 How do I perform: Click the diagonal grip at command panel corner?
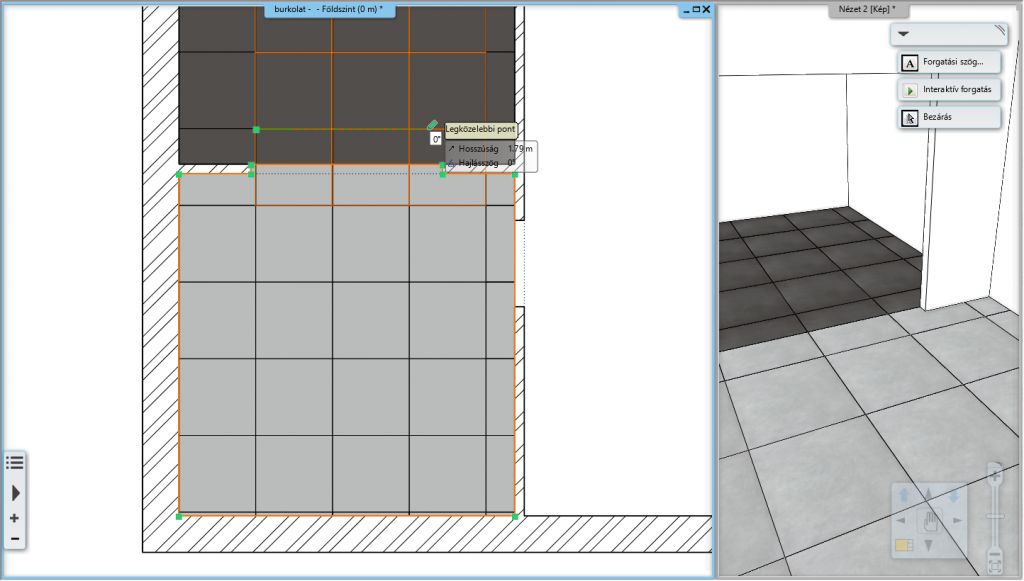click(x=1000, y=30)
